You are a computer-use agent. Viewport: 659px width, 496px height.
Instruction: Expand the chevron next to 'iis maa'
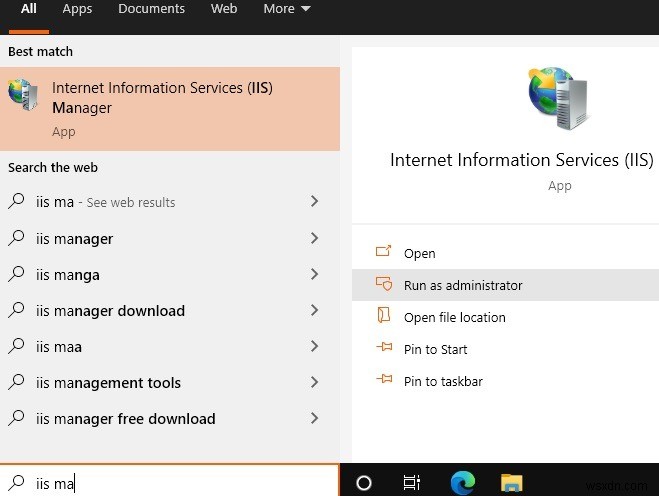[x=314, y=346]
